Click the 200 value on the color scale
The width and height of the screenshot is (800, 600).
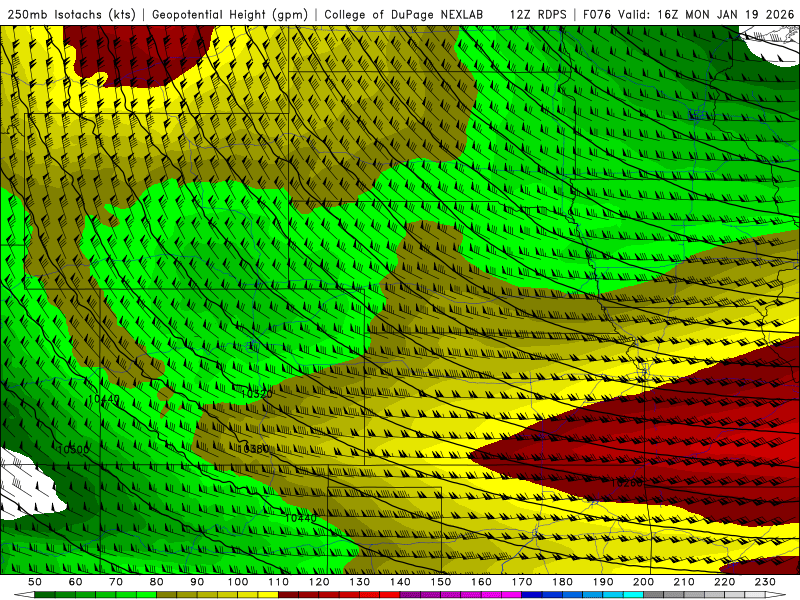644,582
